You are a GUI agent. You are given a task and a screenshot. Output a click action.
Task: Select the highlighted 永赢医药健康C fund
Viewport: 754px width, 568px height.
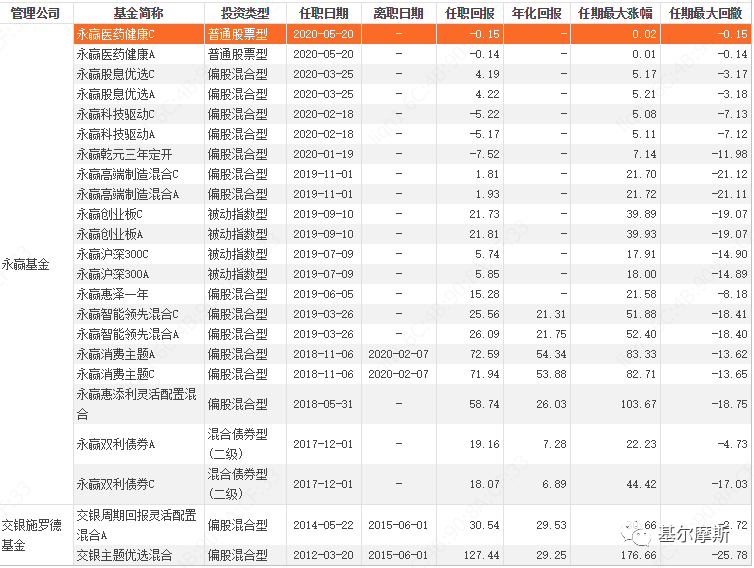pyautogui.click(x=116, y=34)
